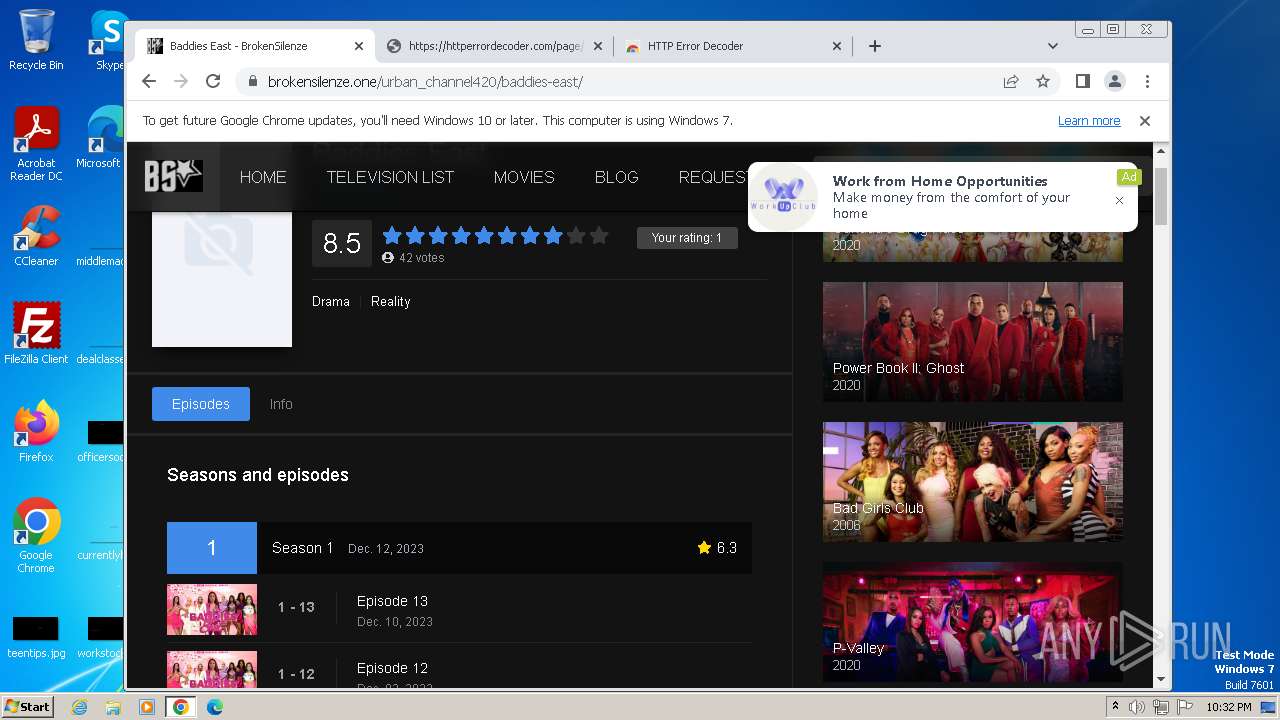
Task: Close the Baddies East tab
Action: [359, 46]
